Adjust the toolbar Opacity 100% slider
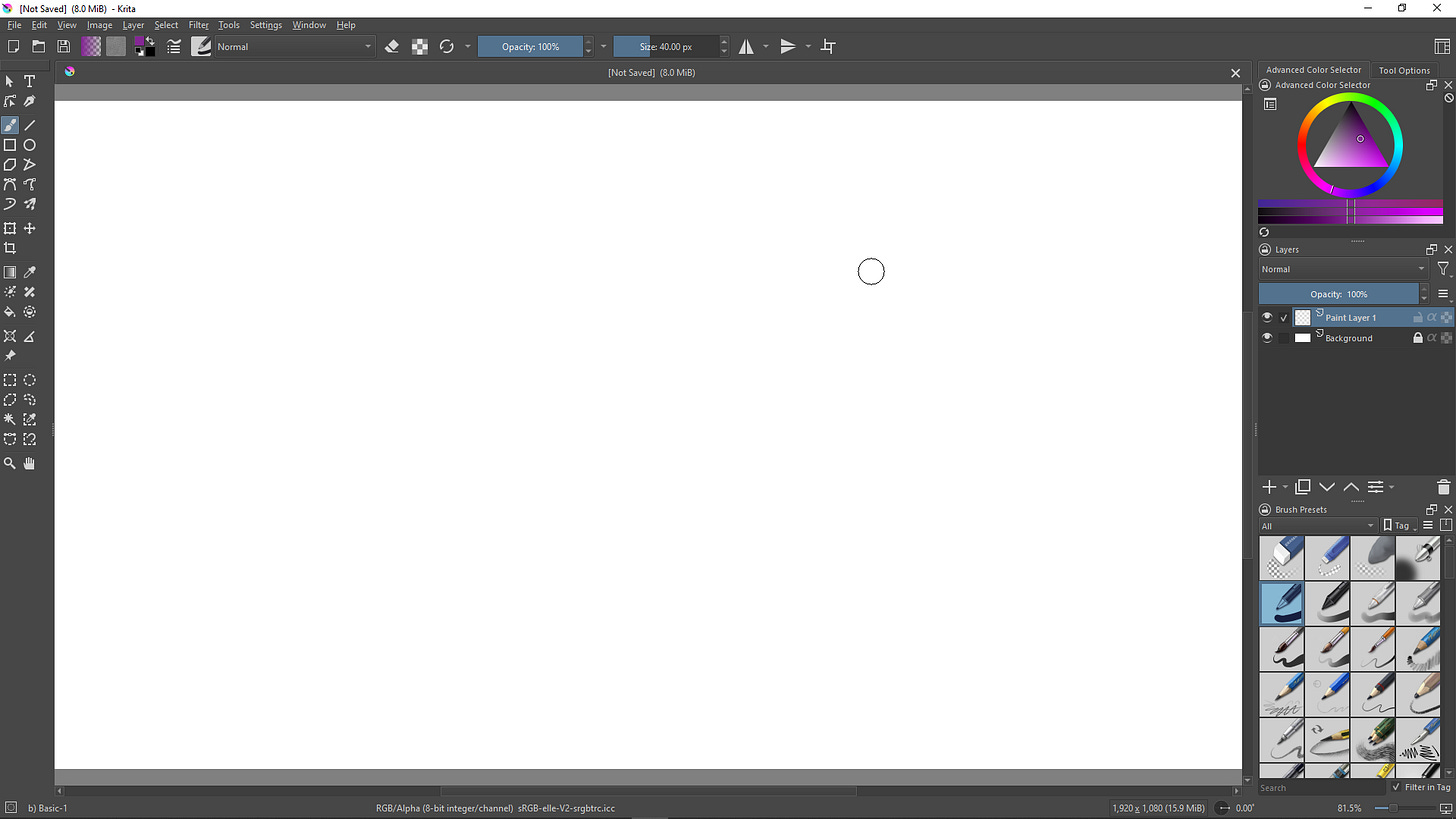Image resolution: width=1456 pixels, height=819 pixels. (530, 46)
